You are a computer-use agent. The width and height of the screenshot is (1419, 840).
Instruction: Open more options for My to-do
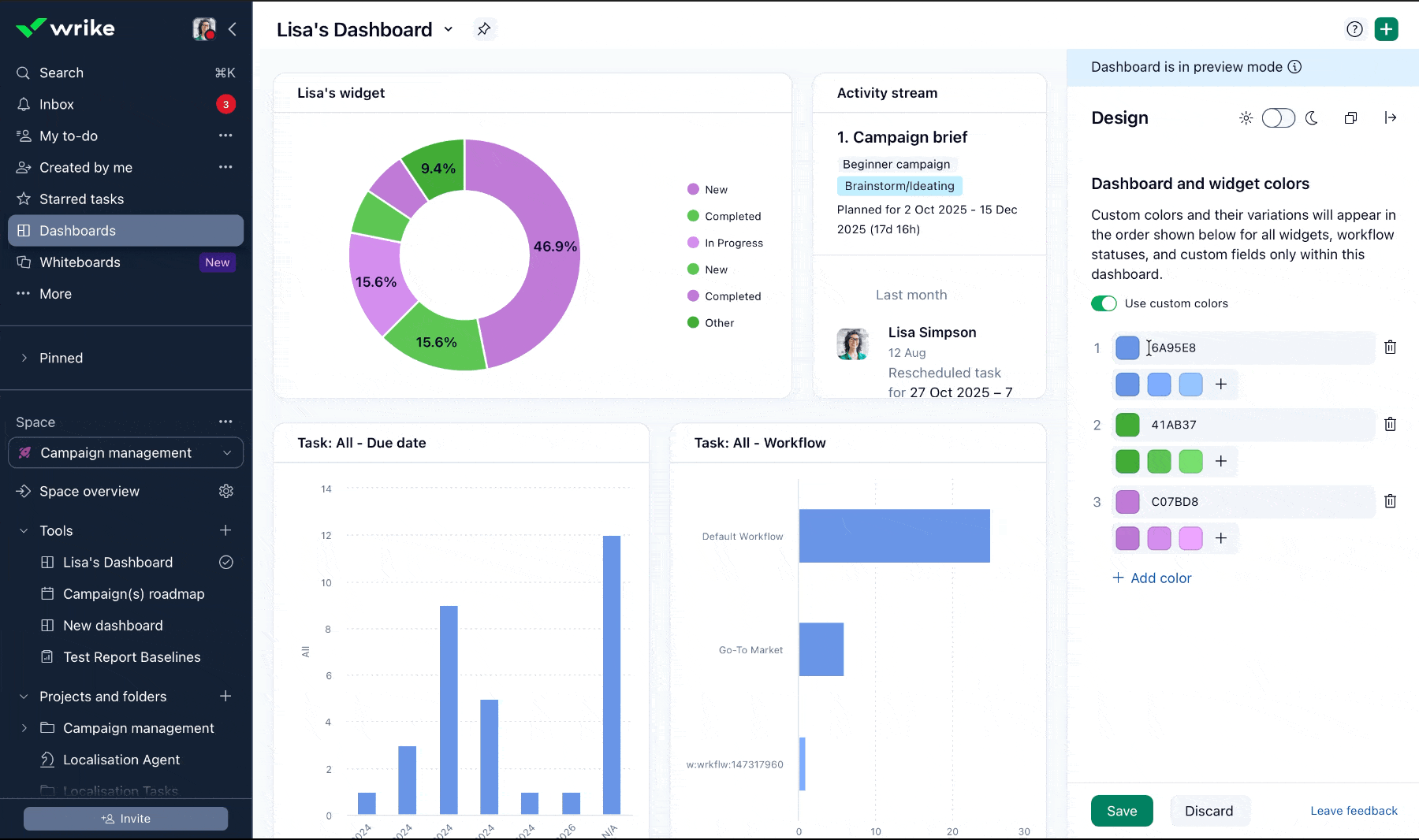click(225, 136)
